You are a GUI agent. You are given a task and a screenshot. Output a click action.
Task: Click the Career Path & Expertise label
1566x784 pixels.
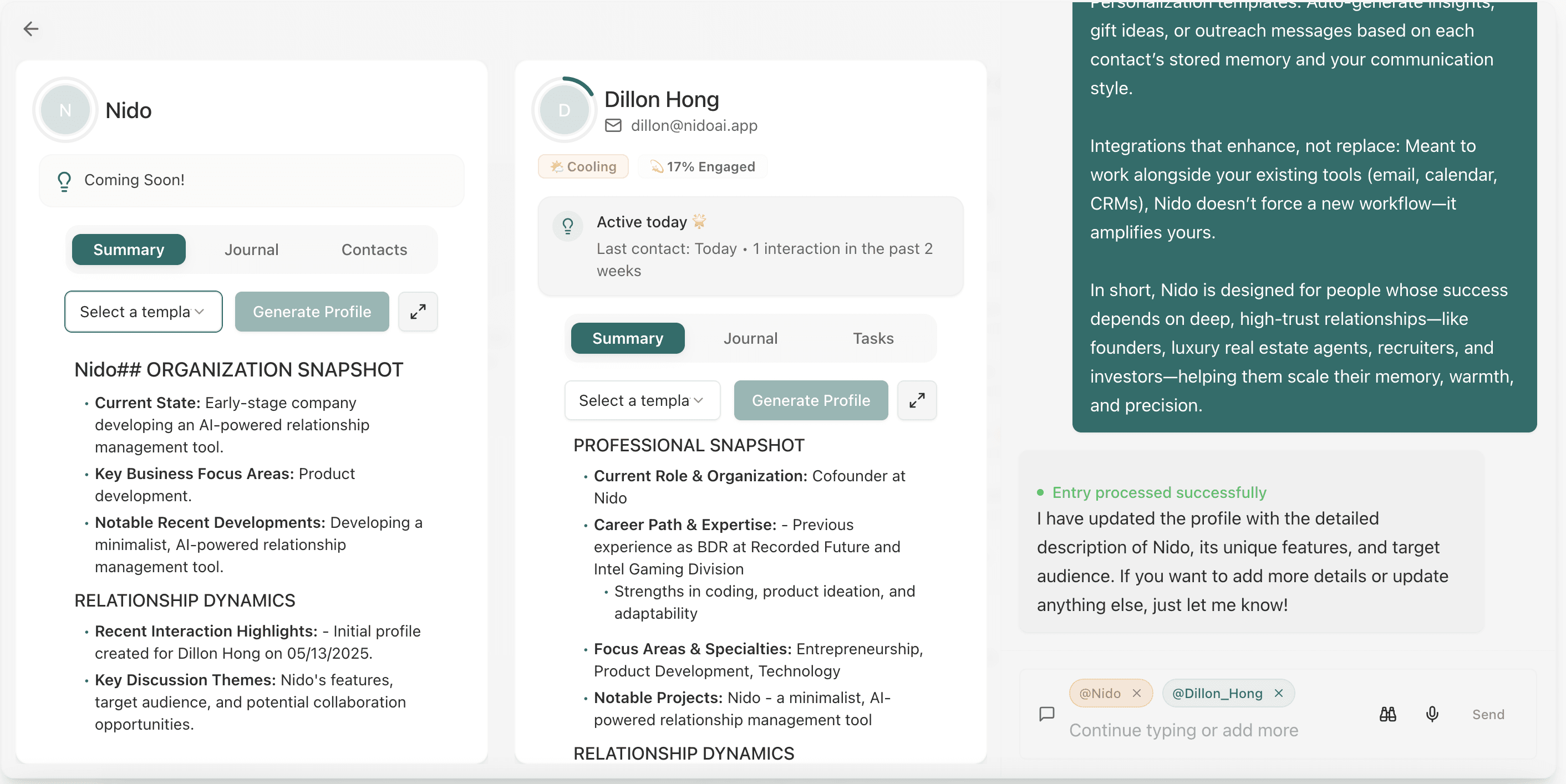pos(685,525)
